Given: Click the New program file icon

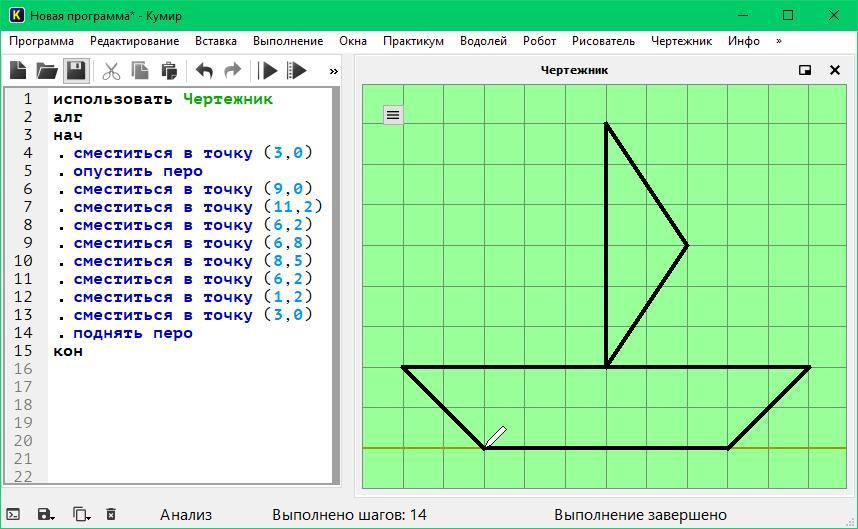Looking at the screenshot, I should [x=18, y=71].
